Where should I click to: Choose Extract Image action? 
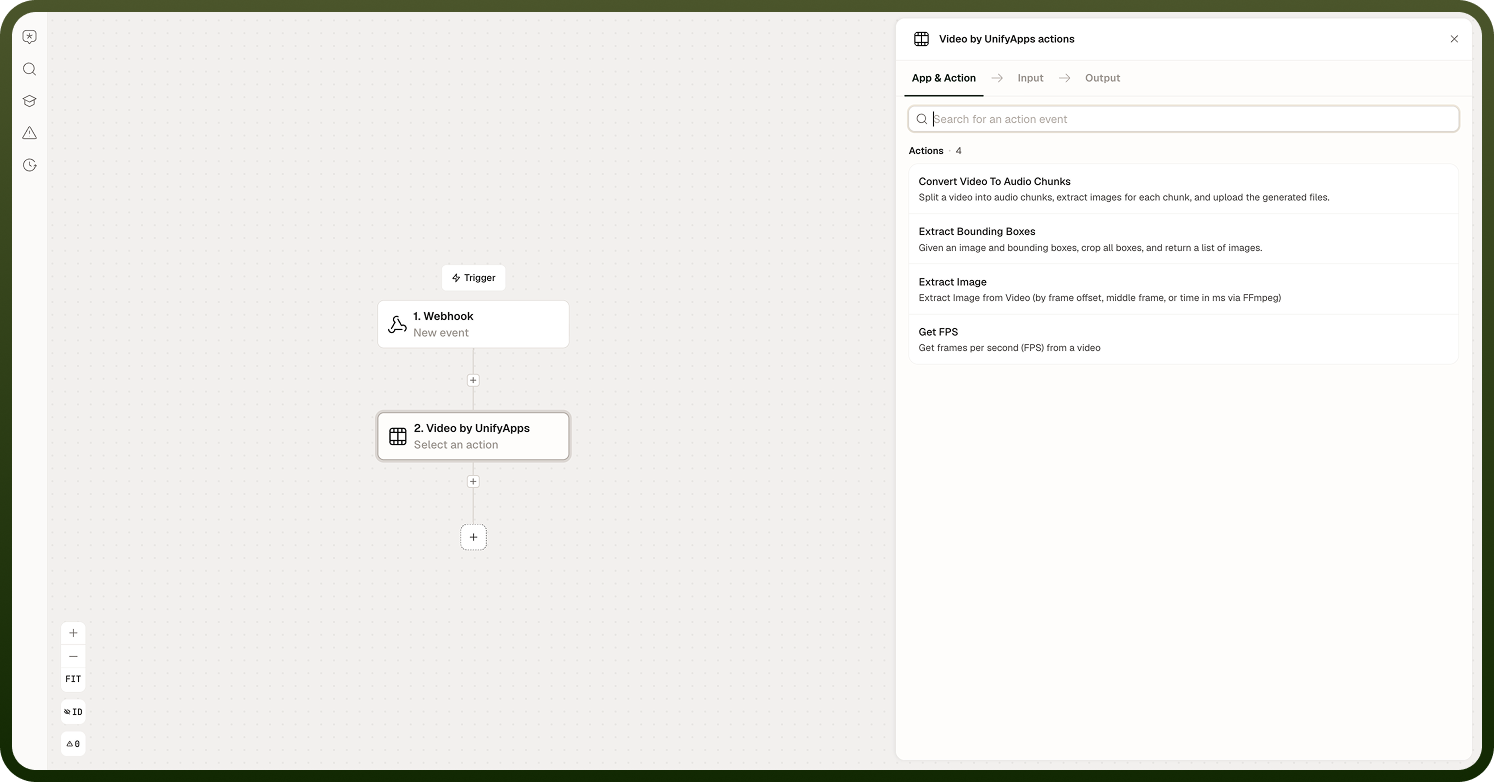(x=1183, y=289)
